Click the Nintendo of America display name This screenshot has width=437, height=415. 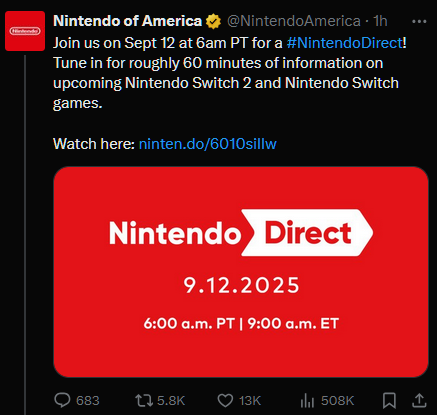(128, 21)
